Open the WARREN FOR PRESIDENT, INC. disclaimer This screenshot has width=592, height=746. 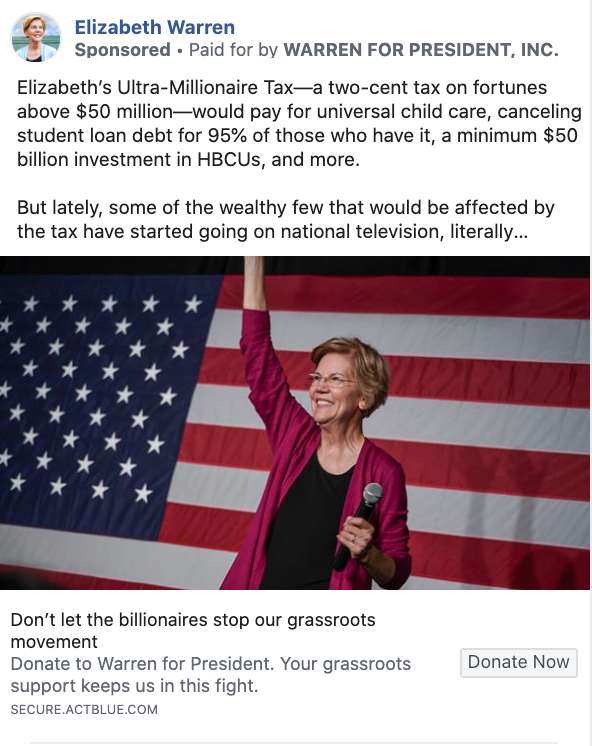[x=421, y=50]
